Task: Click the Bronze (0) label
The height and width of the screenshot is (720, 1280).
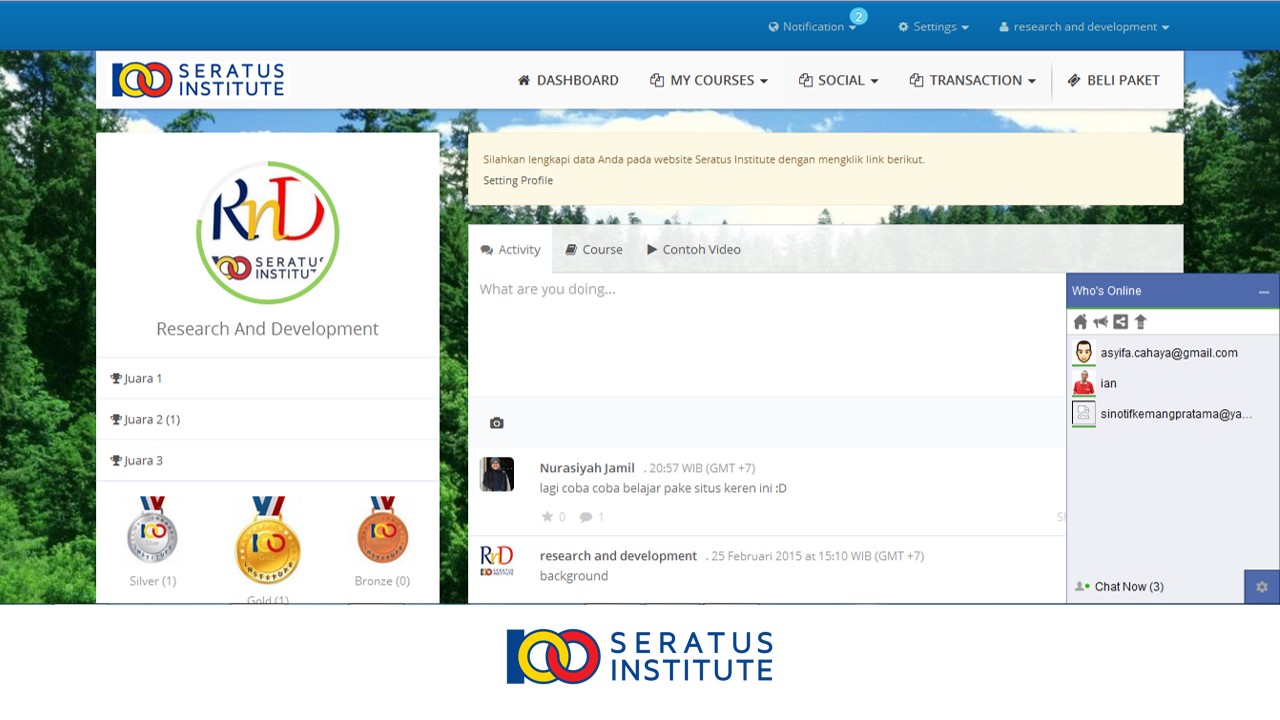Action: 382,581
